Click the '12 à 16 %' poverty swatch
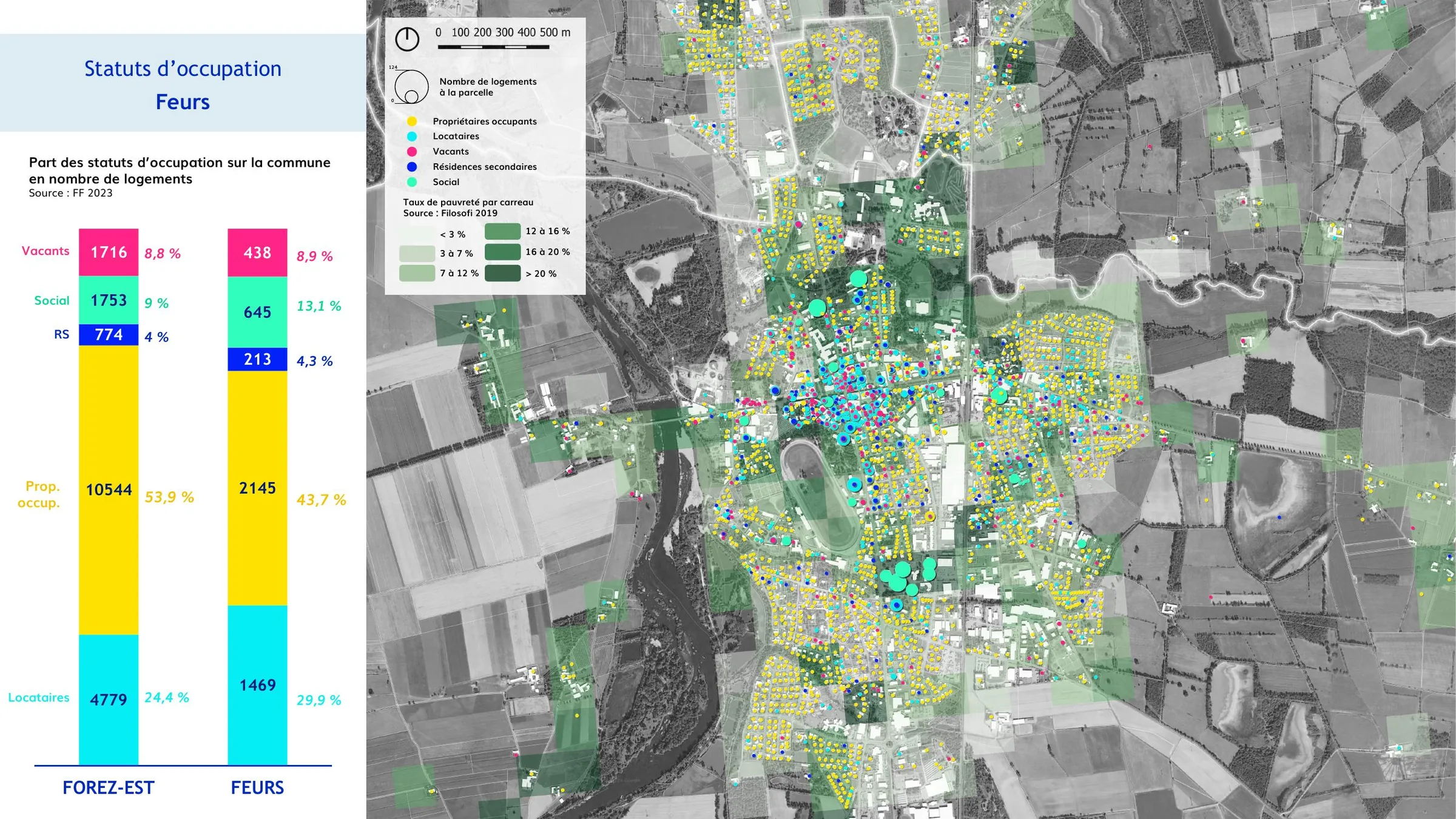The image size is (1456, 819). click(x=503, y=231)
